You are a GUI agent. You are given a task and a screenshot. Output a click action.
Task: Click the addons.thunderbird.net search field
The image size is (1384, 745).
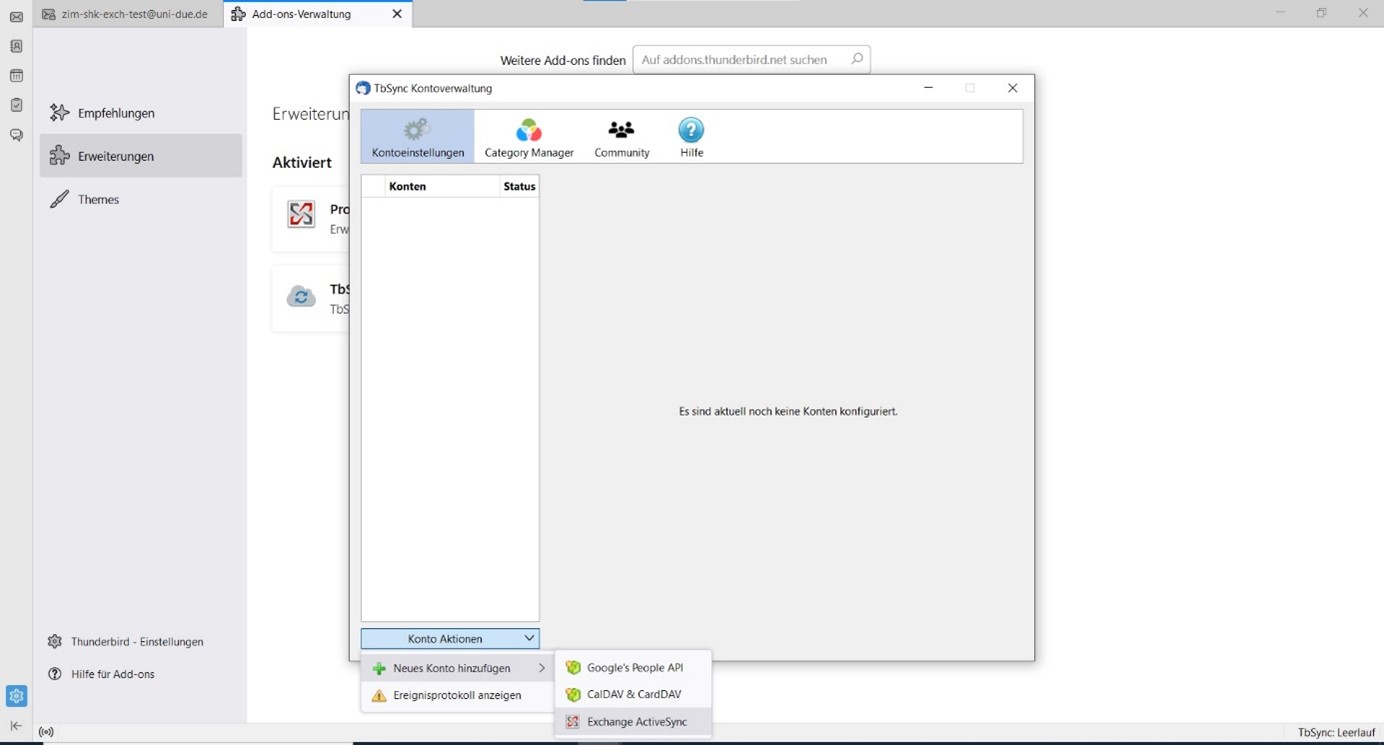(740, 60)
